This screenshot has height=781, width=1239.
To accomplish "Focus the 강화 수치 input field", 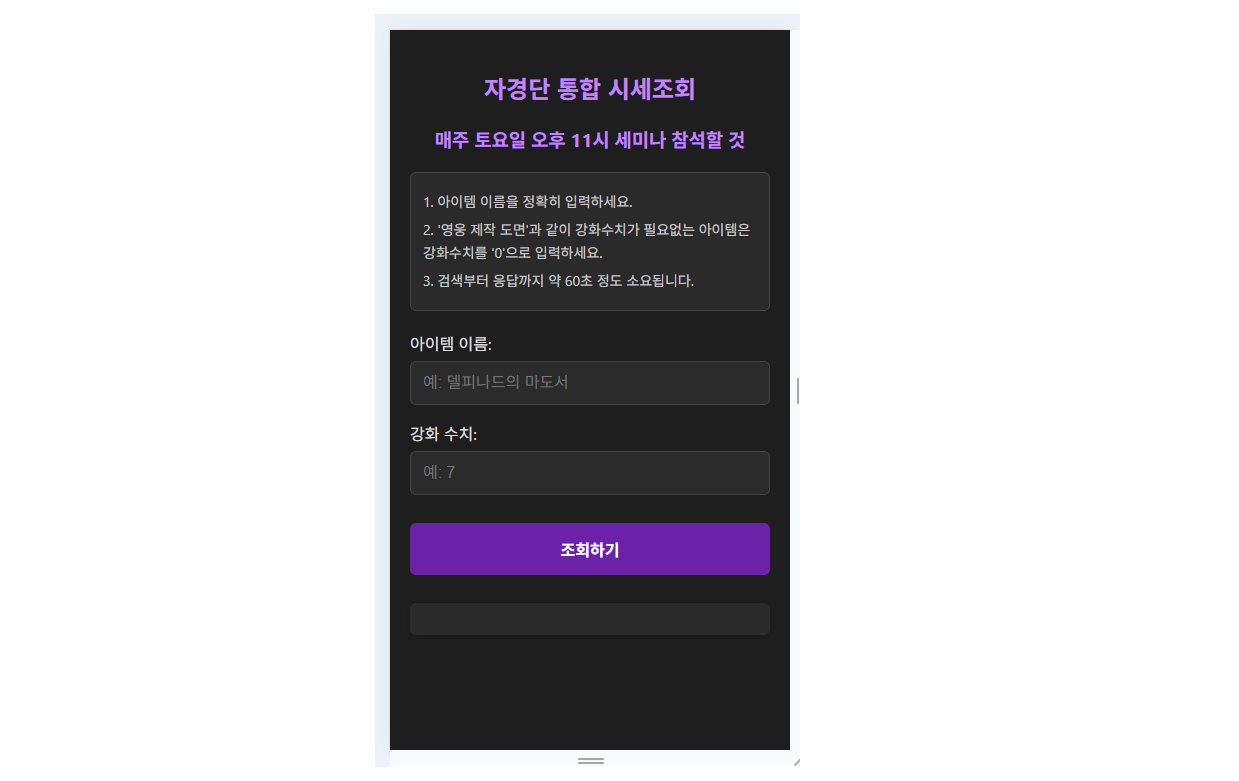I will 590,473.
